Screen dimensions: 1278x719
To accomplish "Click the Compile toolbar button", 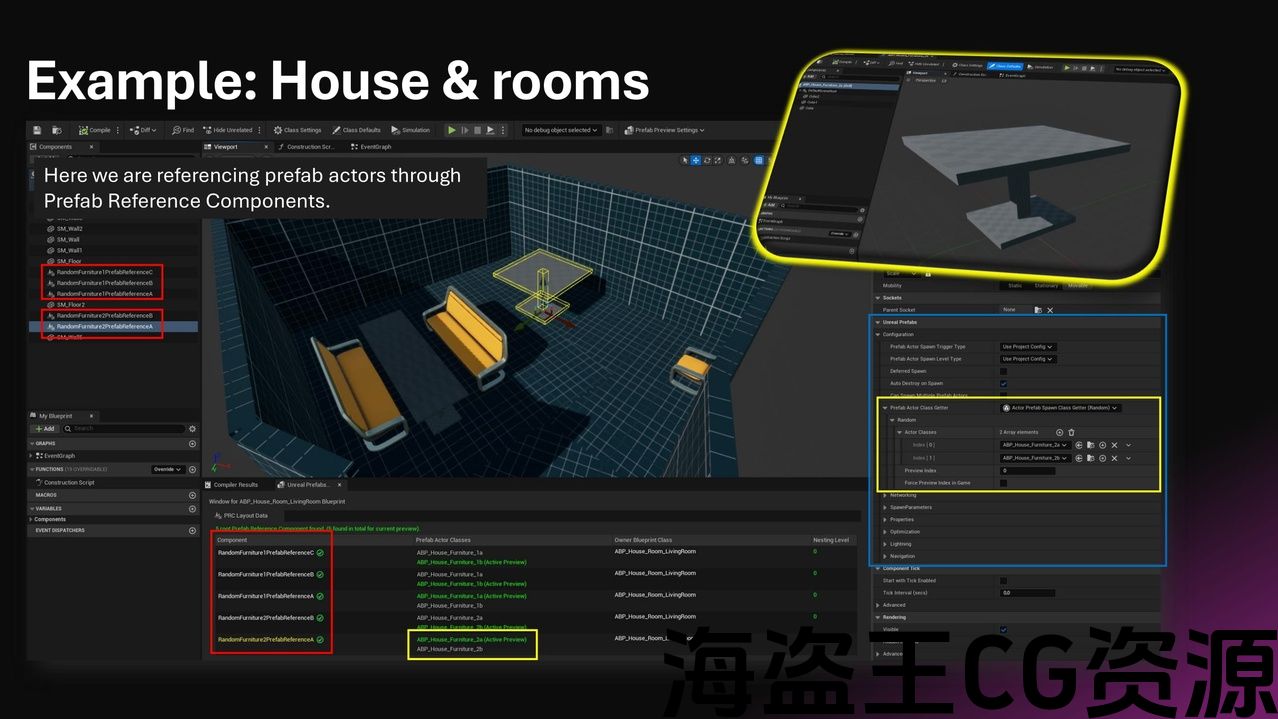I will click(x=94, y=130).
